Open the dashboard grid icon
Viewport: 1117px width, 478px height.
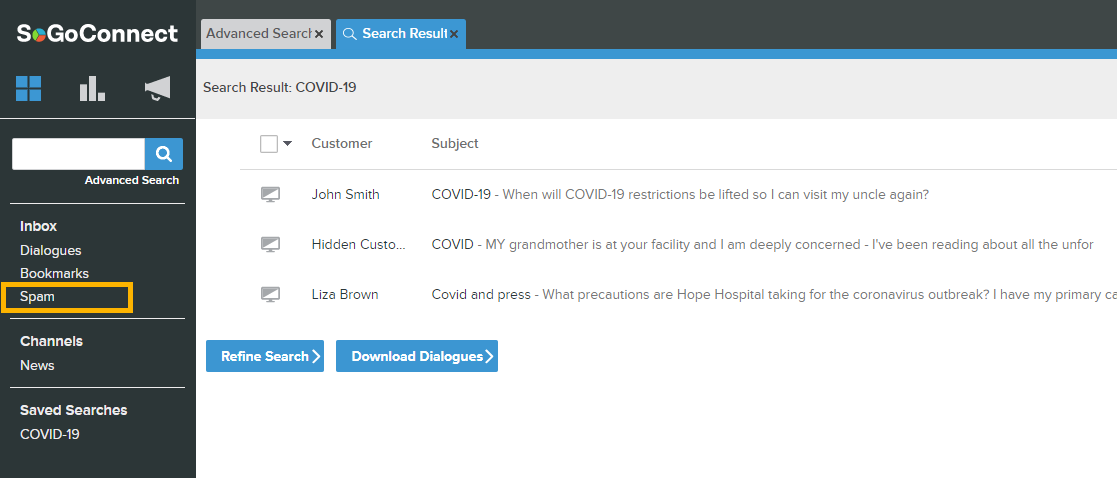[x=28, y=88]
